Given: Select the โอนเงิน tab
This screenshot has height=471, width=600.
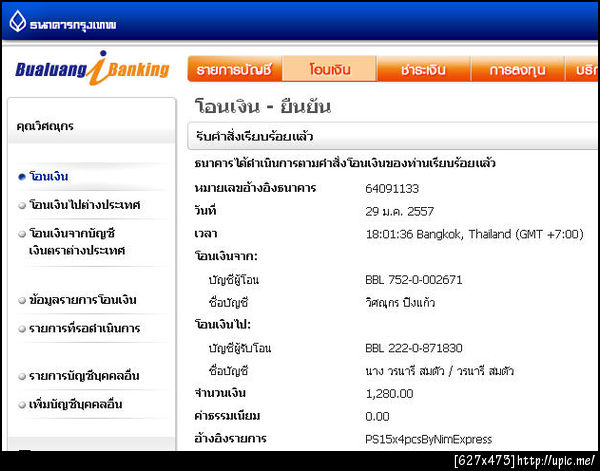Looking at the screenshot, I should (x=329, y=69).
